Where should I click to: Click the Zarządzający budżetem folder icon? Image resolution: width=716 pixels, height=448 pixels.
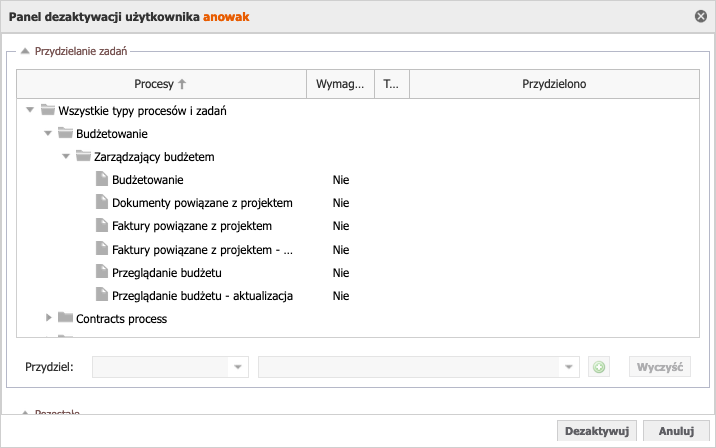pos(83,156)
